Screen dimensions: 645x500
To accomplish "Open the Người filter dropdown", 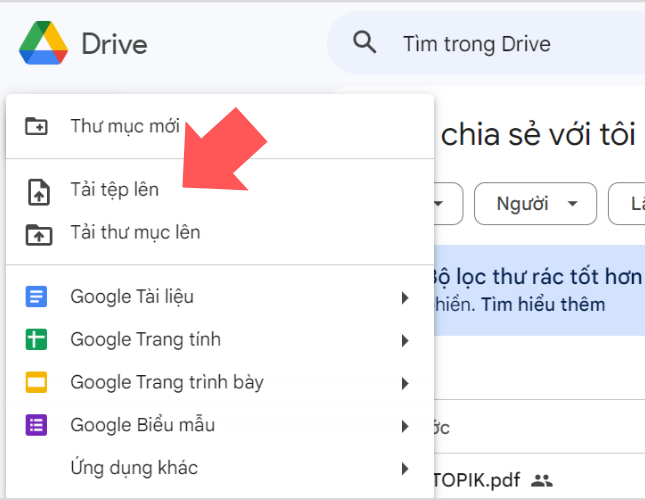I will coord(534,204).
